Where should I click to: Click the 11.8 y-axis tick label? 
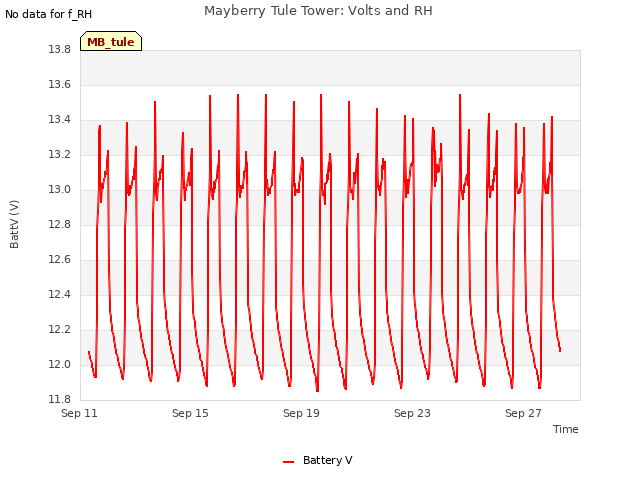tap(60, 399)
